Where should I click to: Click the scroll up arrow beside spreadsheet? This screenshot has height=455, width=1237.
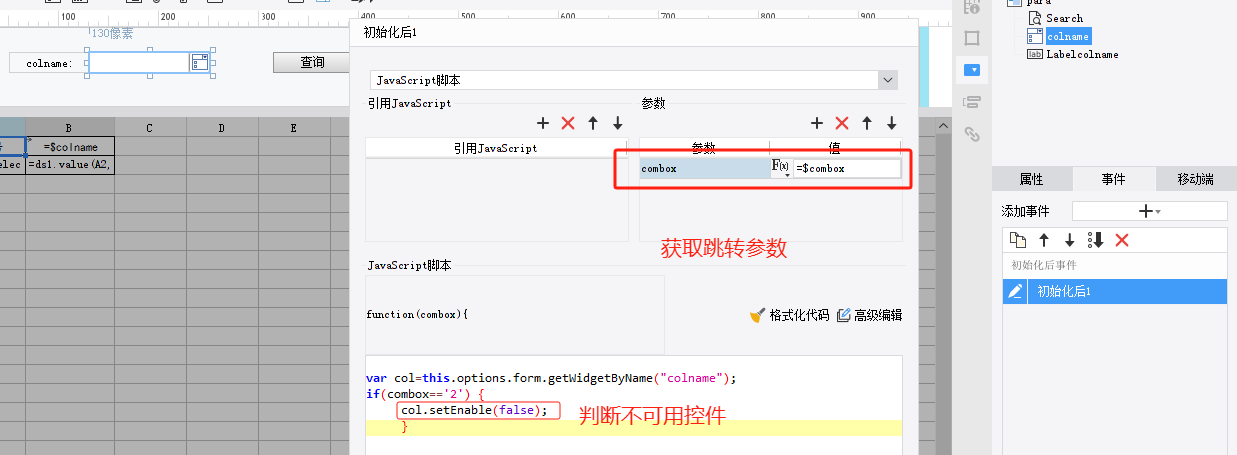tap(942, 126)
